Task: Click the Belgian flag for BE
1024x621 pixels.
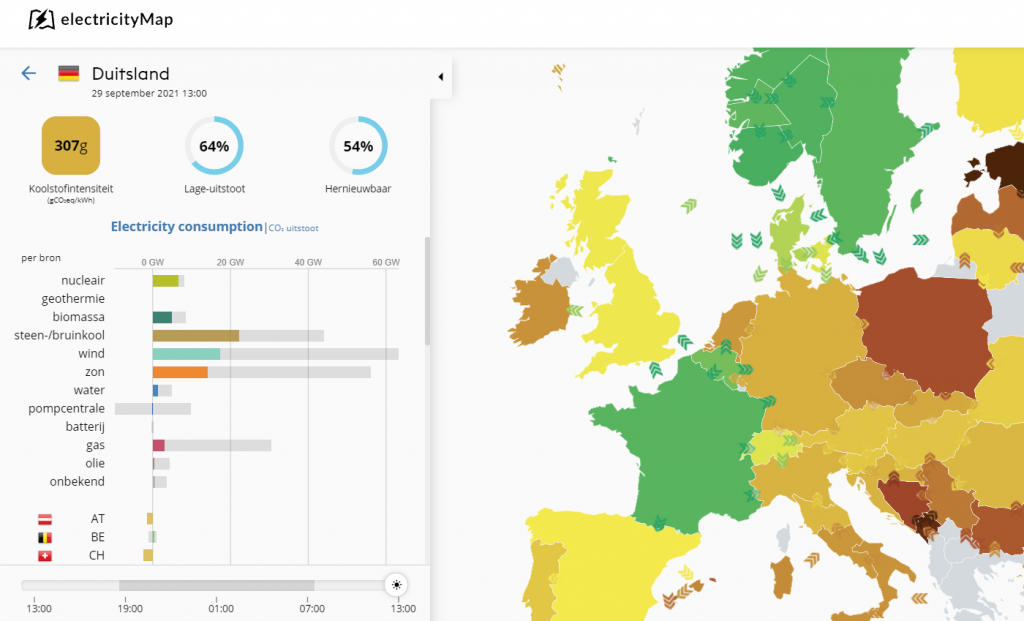Action: [44, 537]
